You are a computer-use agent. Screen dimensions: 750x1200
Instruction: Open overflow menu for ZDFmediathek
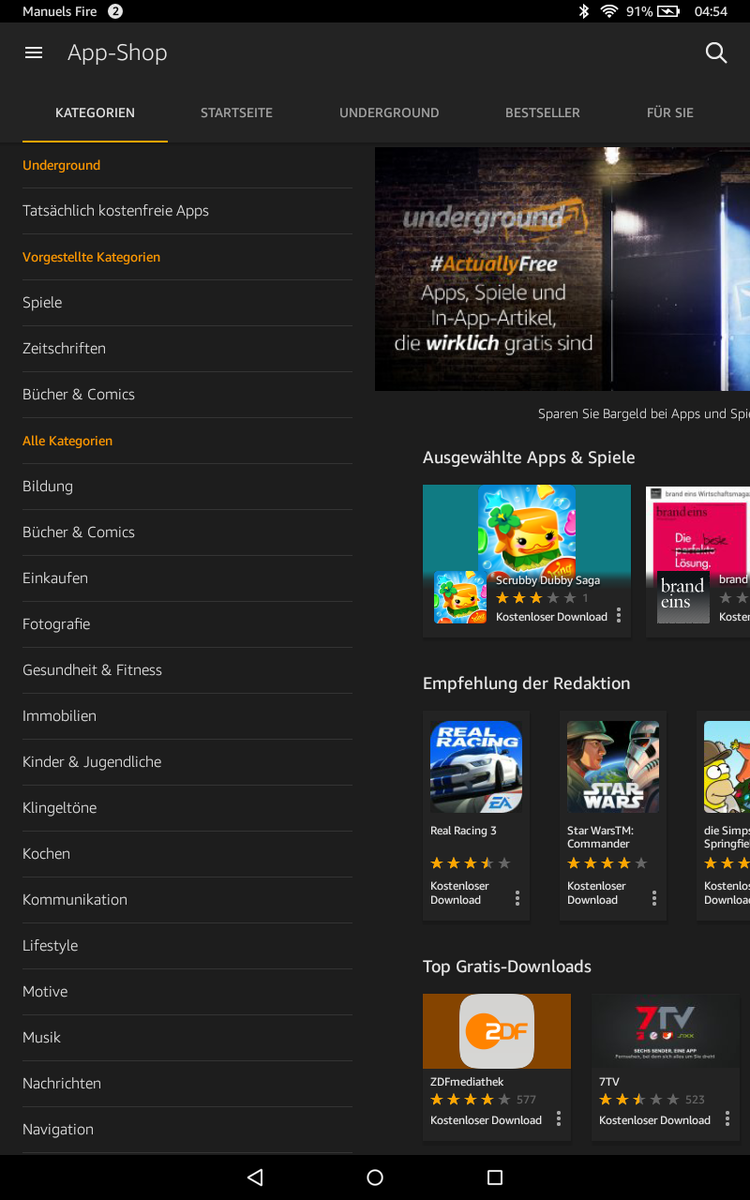(559, 1118)
